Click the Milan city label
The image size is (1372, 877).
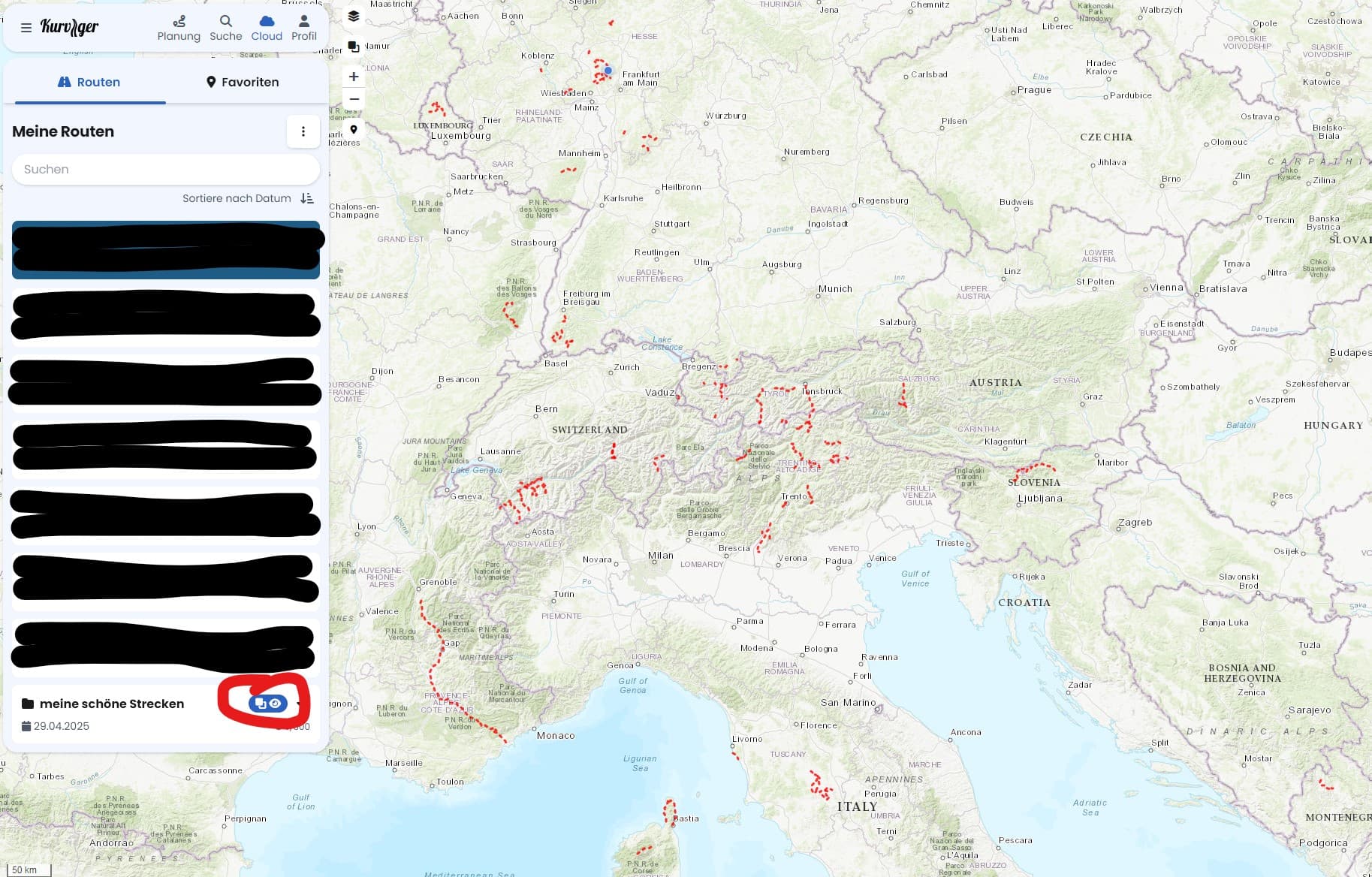pos(661,556)
